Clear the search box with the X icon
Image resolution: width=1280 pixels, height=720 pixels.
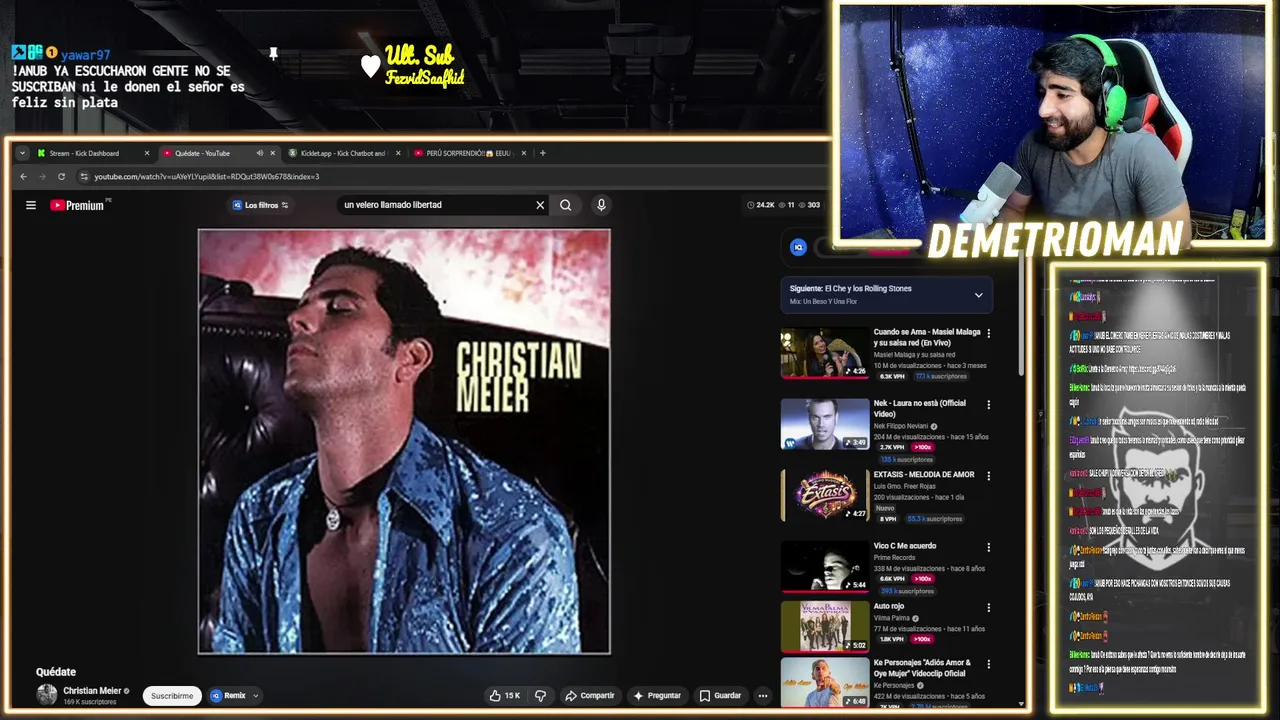[540, 205]
